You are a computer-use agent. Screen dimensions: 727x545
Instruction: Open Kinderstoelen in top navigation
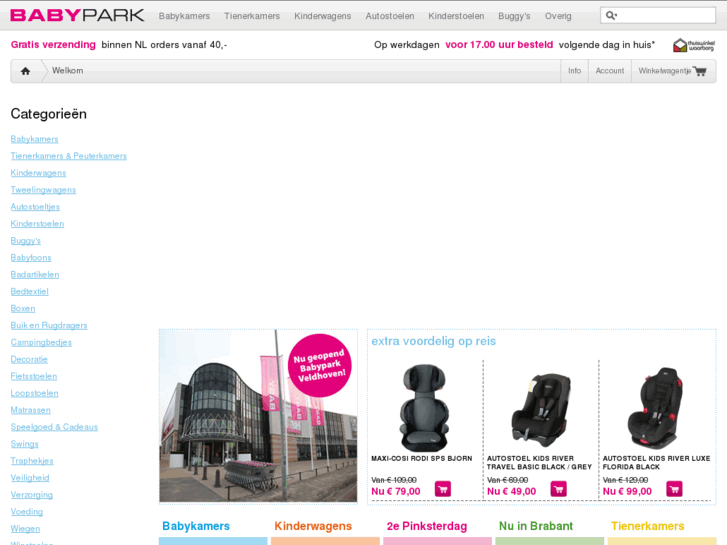[x=456, y=16]
